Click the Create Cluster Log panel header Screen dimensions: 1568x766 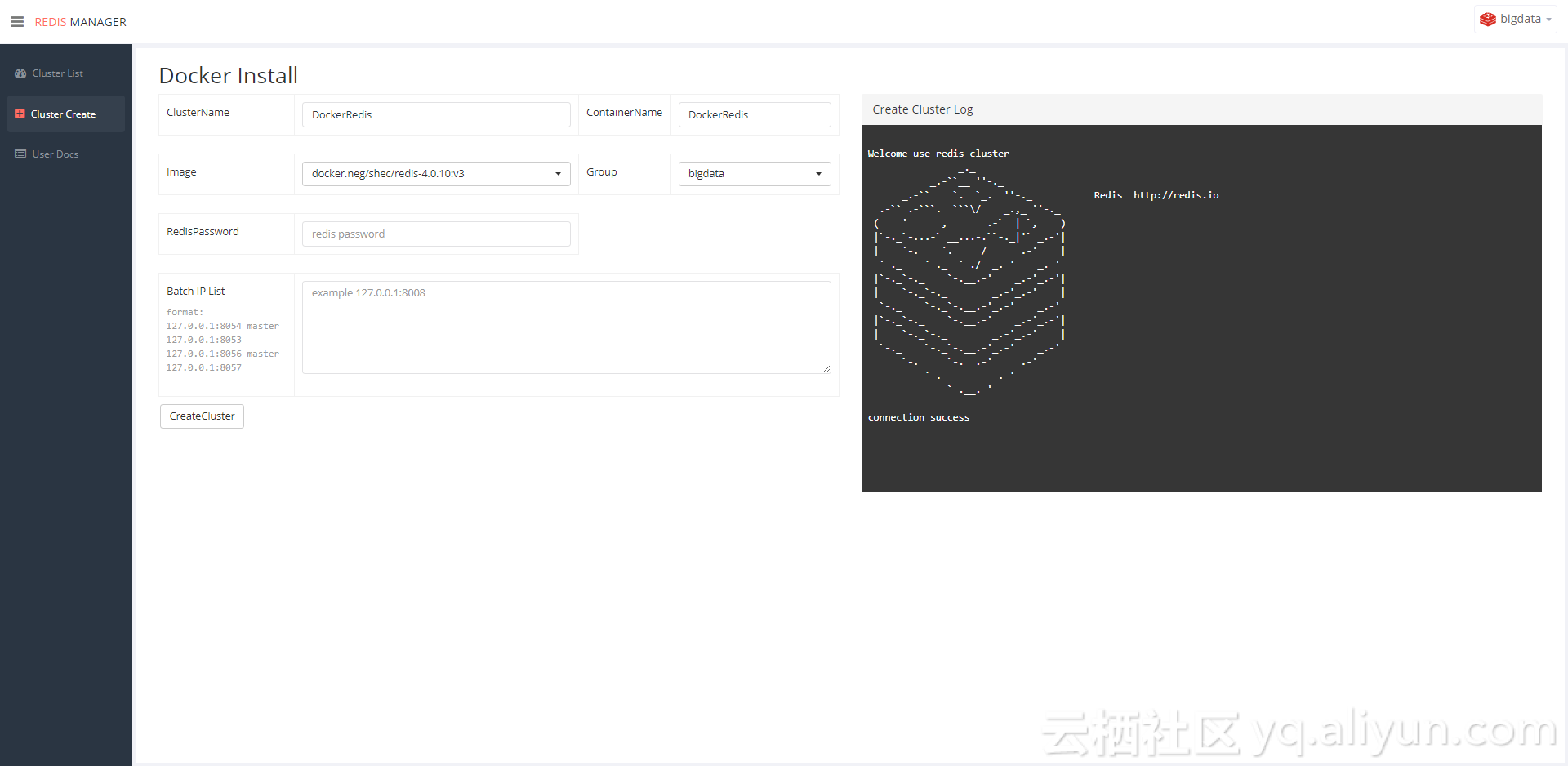[922, 109]
